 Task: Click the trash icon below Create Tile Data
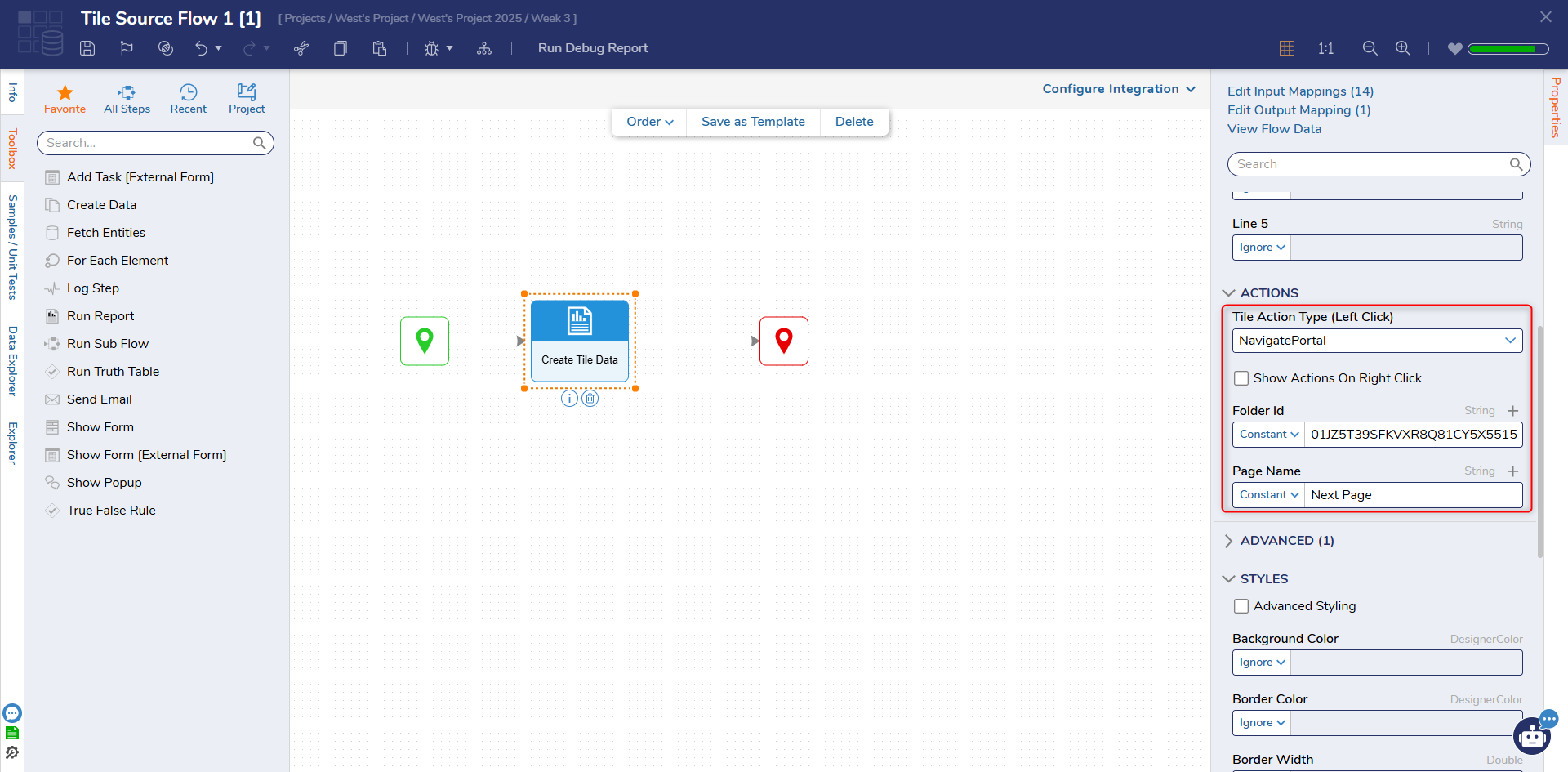point(590,399)
